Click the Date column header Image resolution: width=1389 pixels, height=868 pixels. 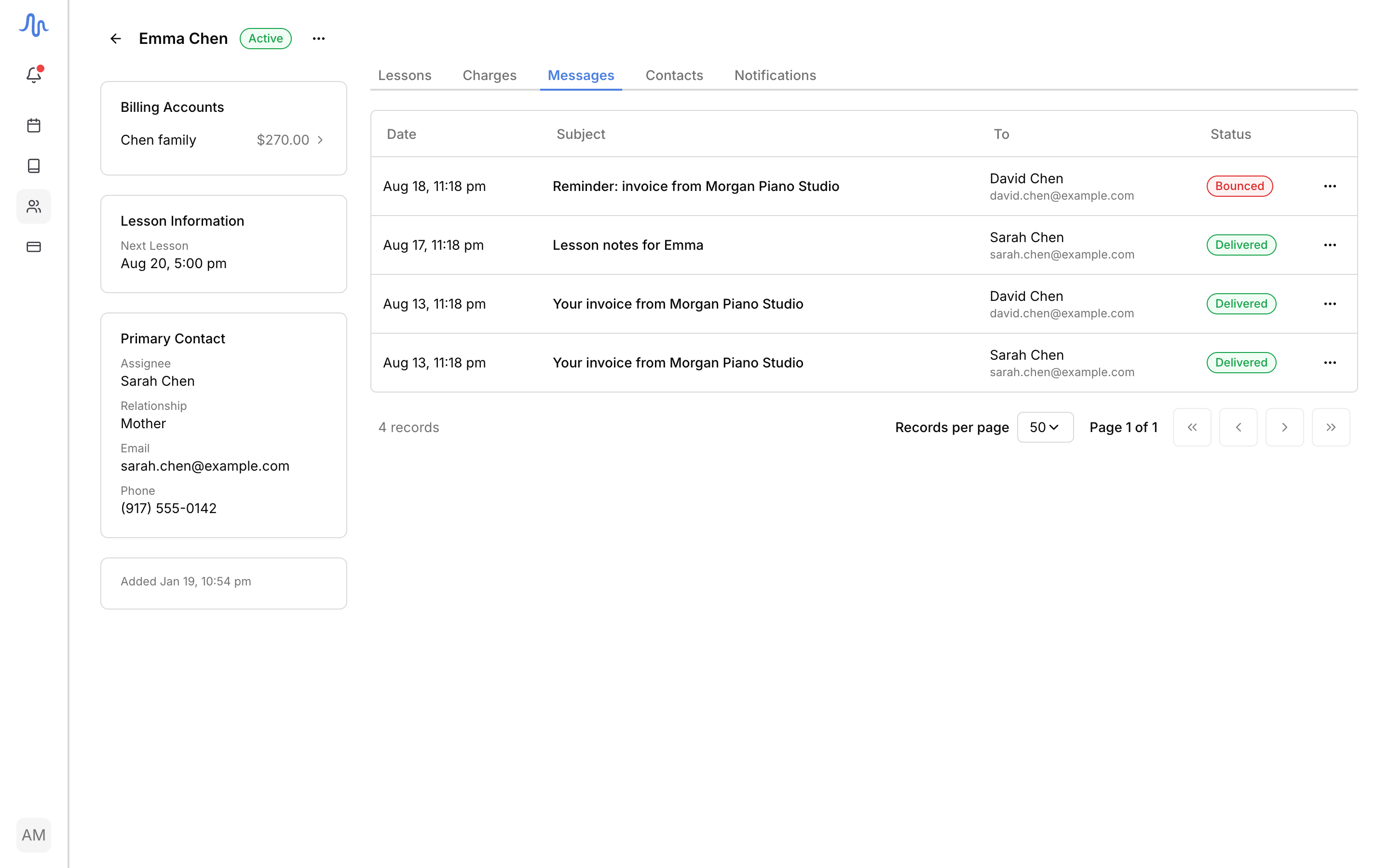pos(401,135)
